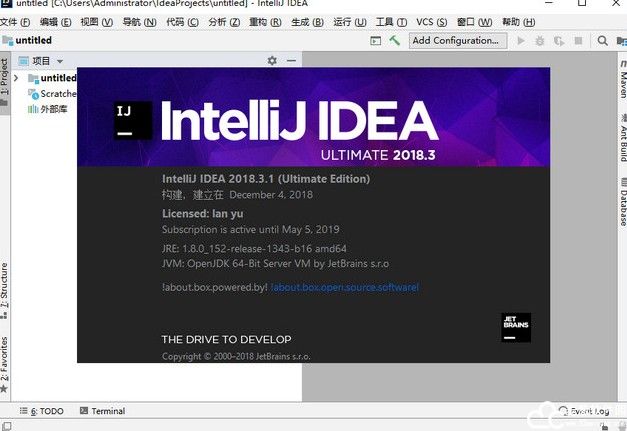
Task: Select the 外部库 tree item
Action: click(52, 109)
